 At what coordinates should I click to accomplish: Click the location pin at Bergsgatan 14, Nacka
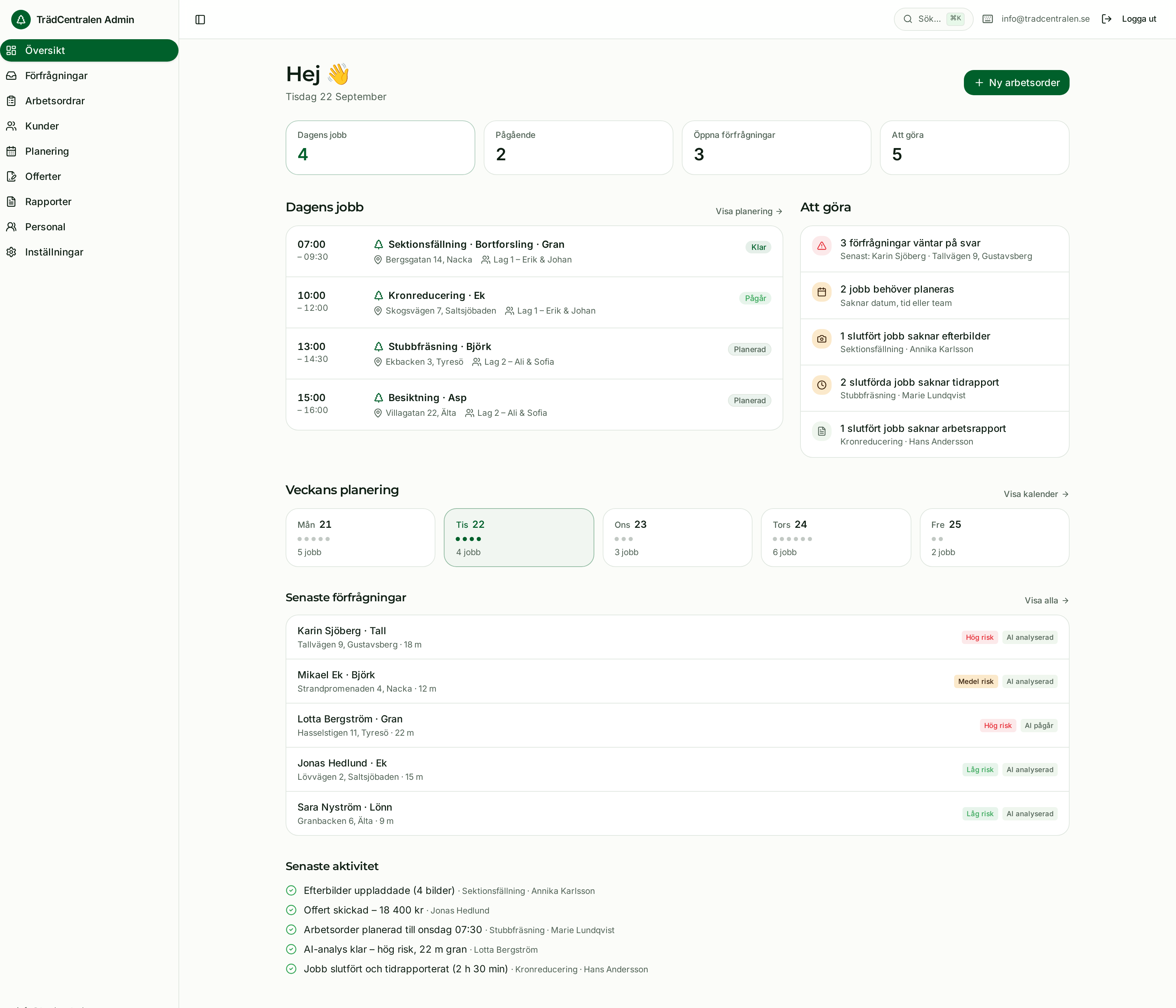(x=378, y=260)
